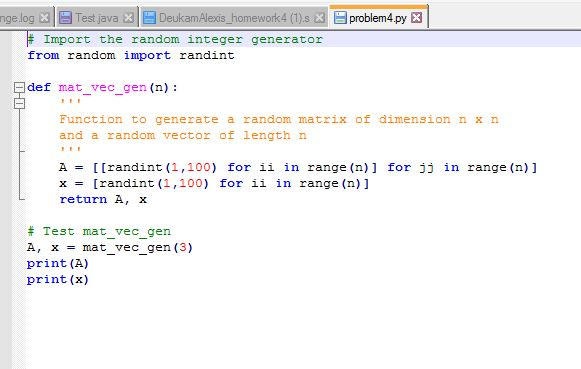Click docstring line 'Function to generate a random matrix'

tap(279, 119)
